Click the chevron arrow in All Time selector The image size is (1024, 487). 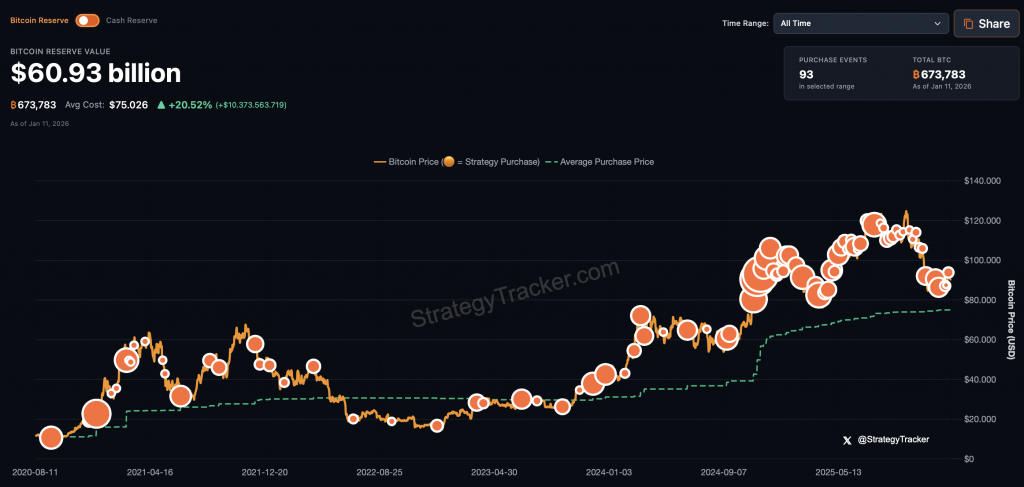[937, 23]
